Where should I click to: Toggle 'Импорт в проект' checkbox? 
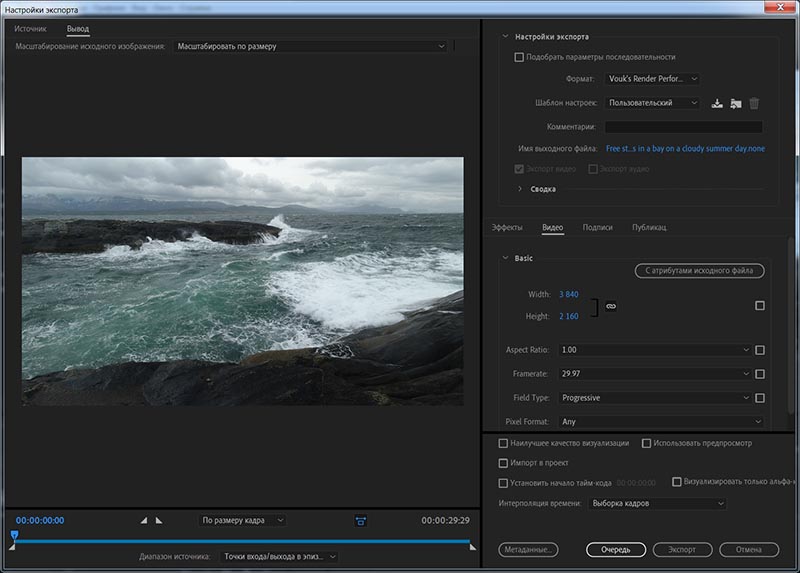tap(503, 463)
